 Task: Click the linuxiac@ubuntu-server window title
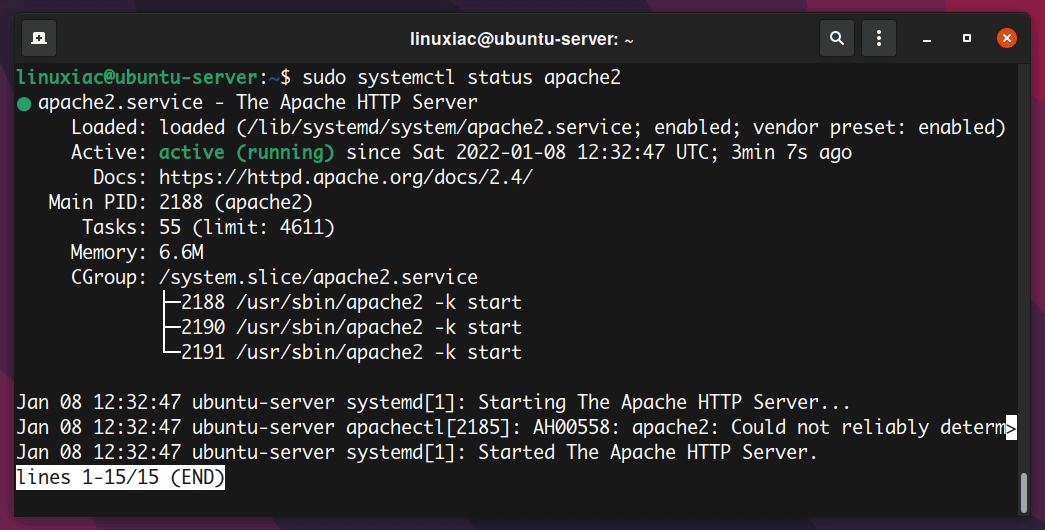(522, 39)
